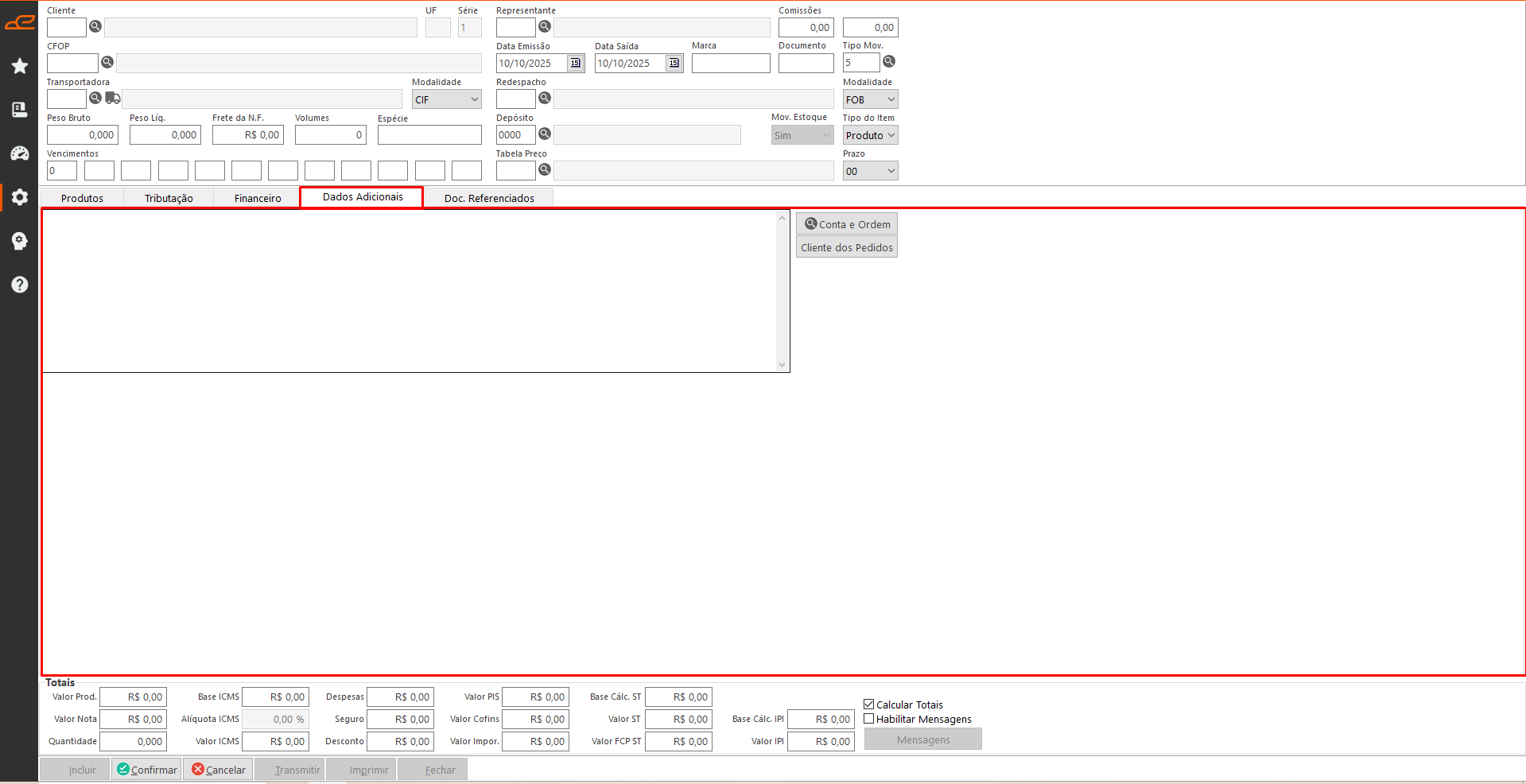Enable the Habilitar Mensagens checkbox

click(869, 719)
